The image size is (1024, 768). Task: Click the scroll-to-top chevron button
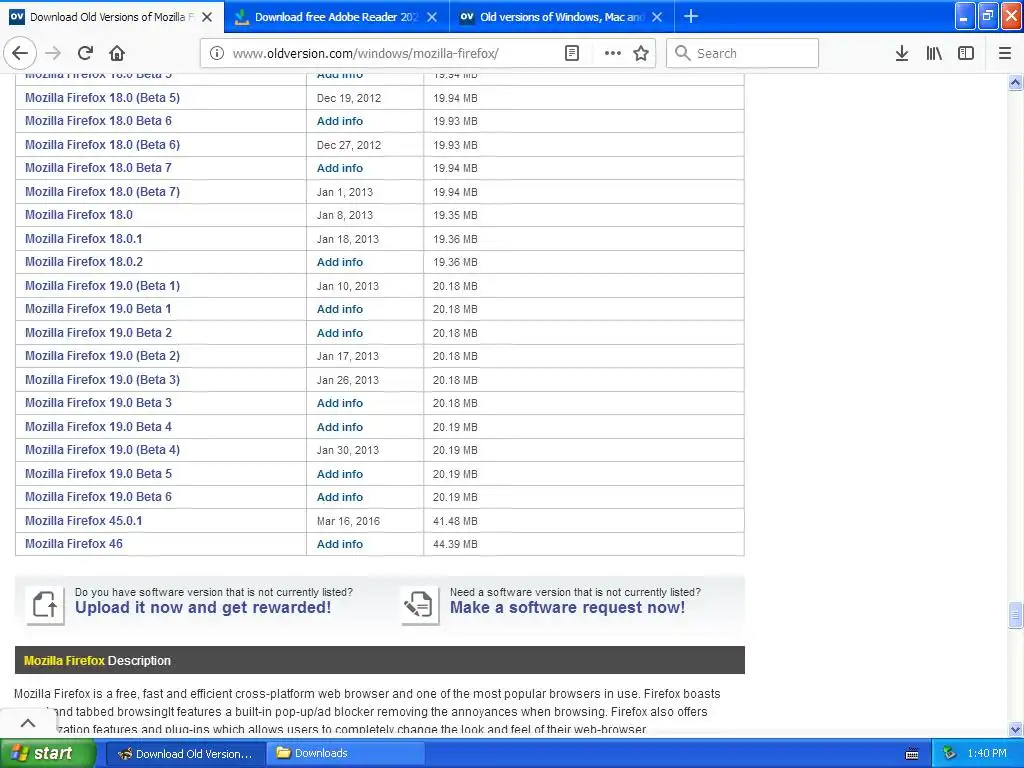[28, 722]
